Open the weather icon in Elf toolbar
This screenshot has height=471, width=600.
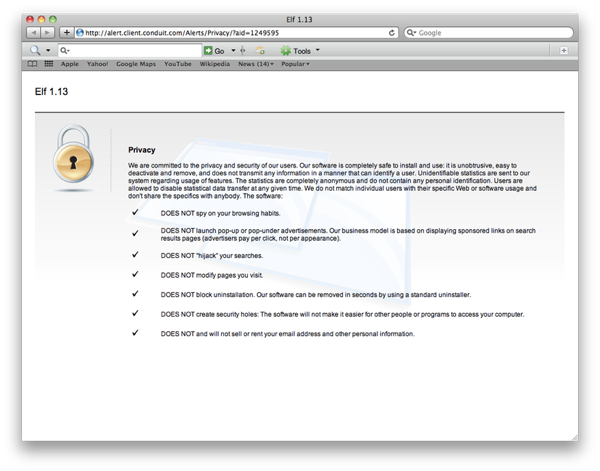260,51
